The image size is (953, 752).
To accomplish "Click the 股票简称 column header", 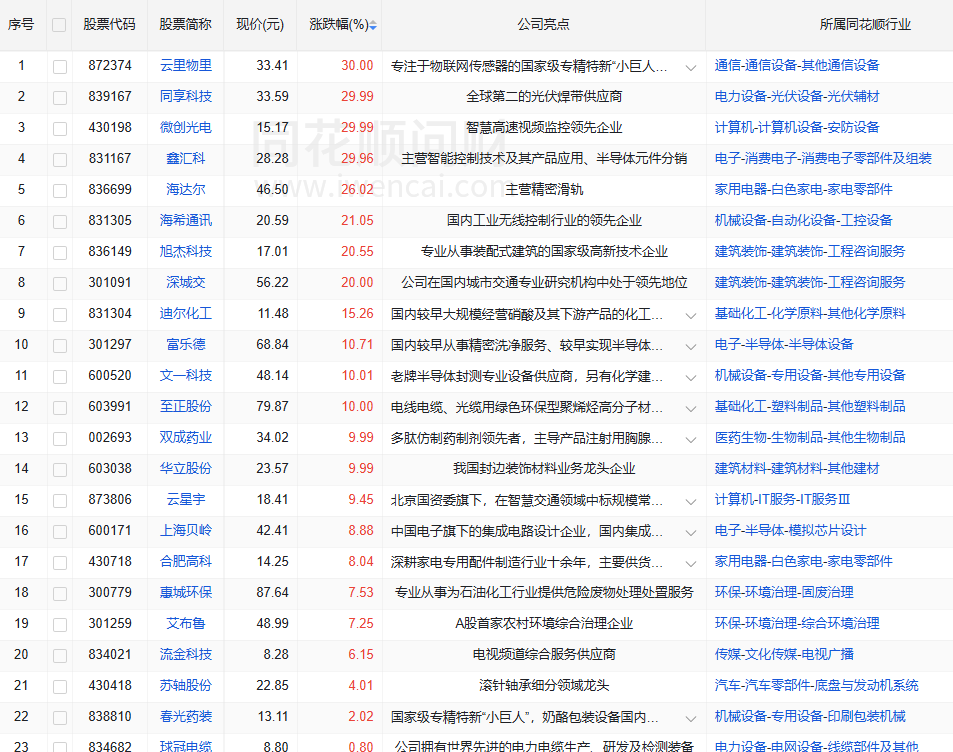I will (185, 24).
